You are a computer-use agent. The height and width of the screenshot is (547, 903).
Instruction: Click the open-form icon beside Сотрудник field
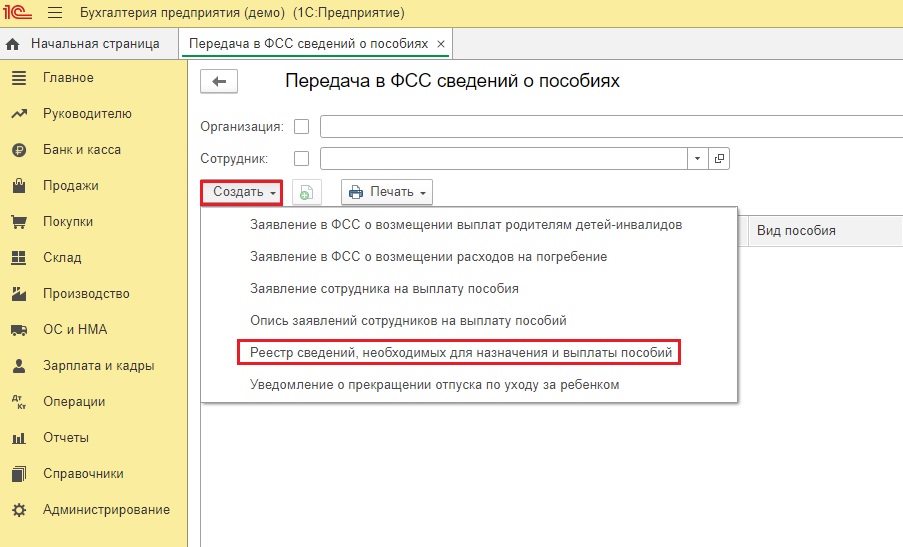click(719, 158)
